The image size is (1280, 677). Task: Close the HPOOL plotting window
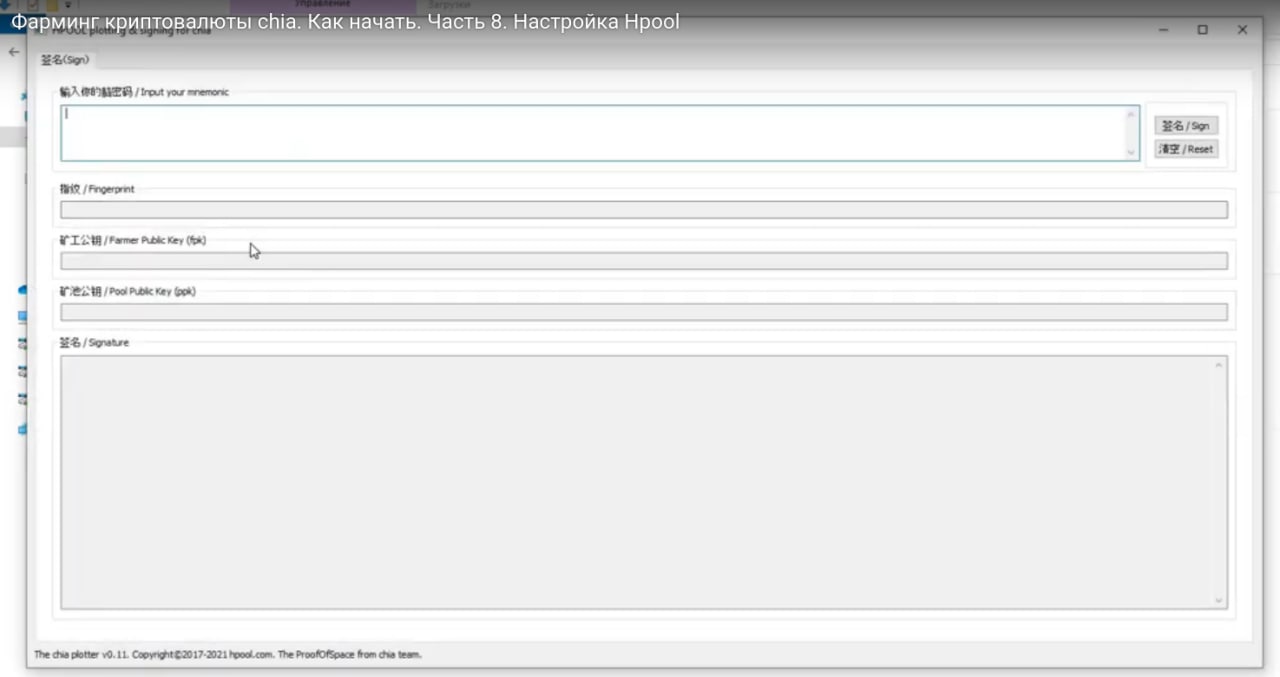pyautogui.click(x=1242, y=30)
